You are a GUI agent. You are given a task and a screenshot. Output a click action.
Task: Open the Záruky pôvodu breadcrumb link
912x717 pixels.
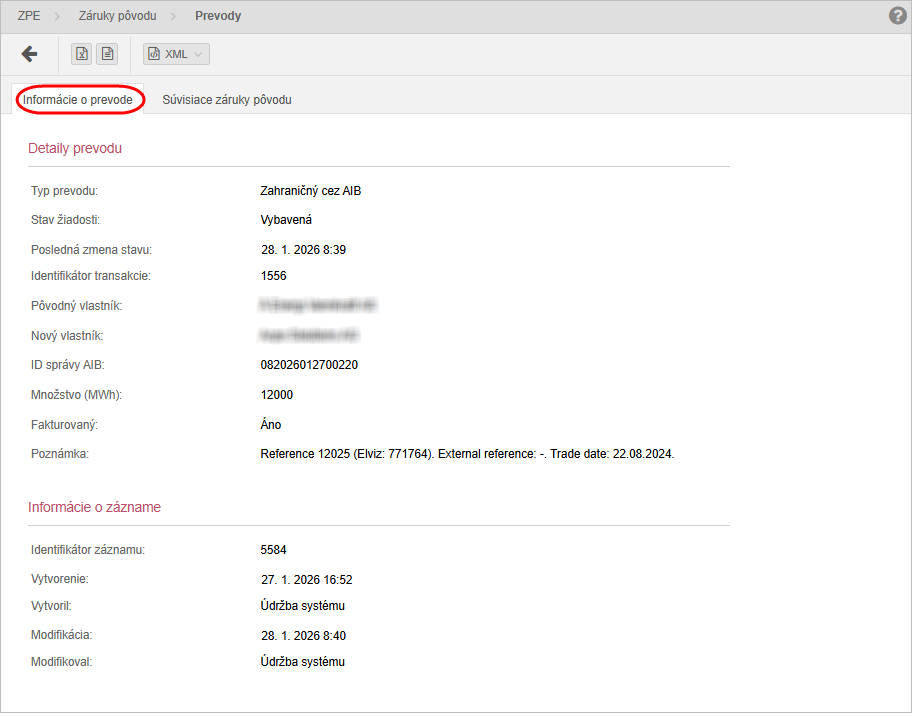(117, 16)
